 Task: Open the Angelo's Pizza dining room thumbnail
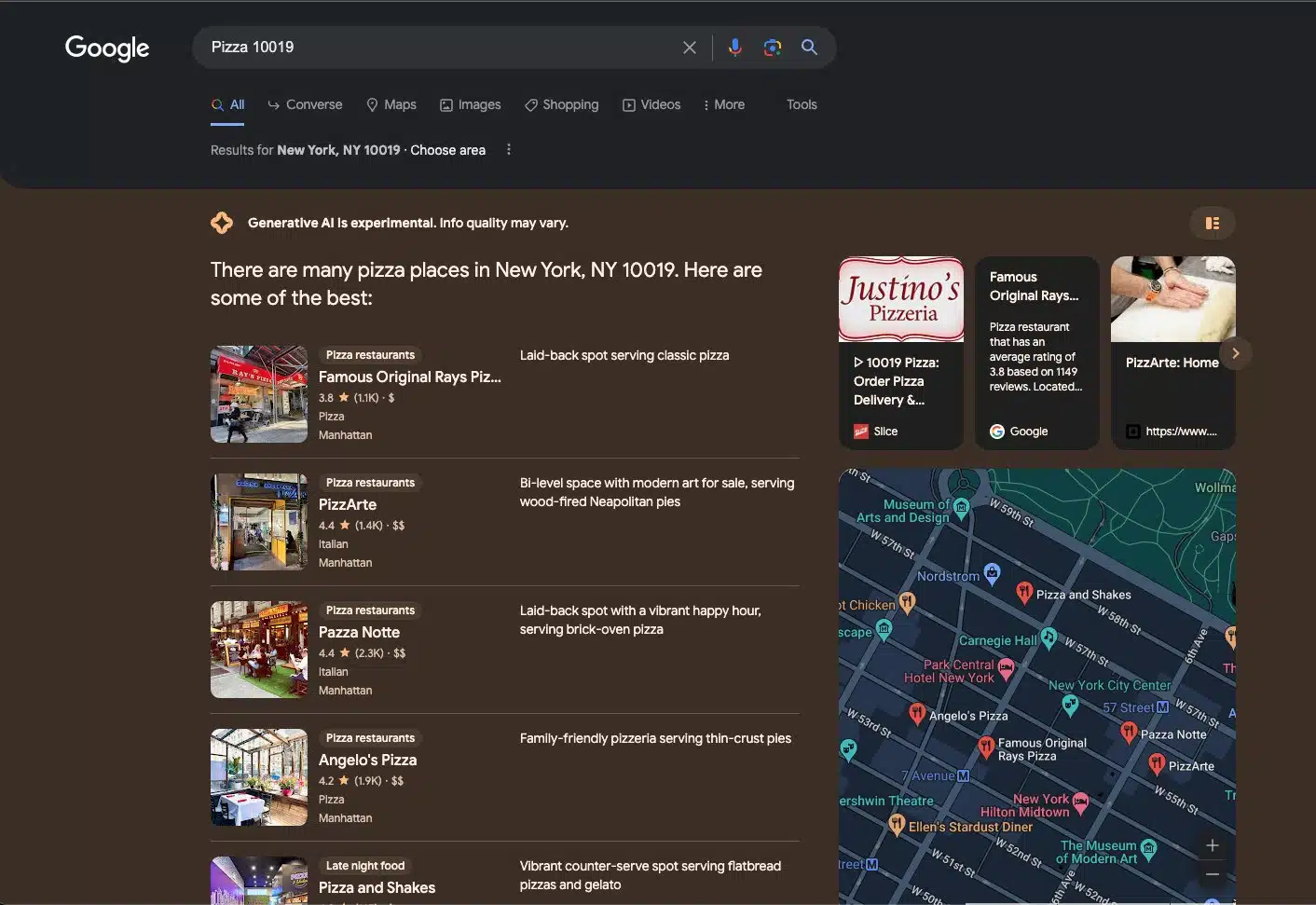pyautogui.click(x=259, y=777)
